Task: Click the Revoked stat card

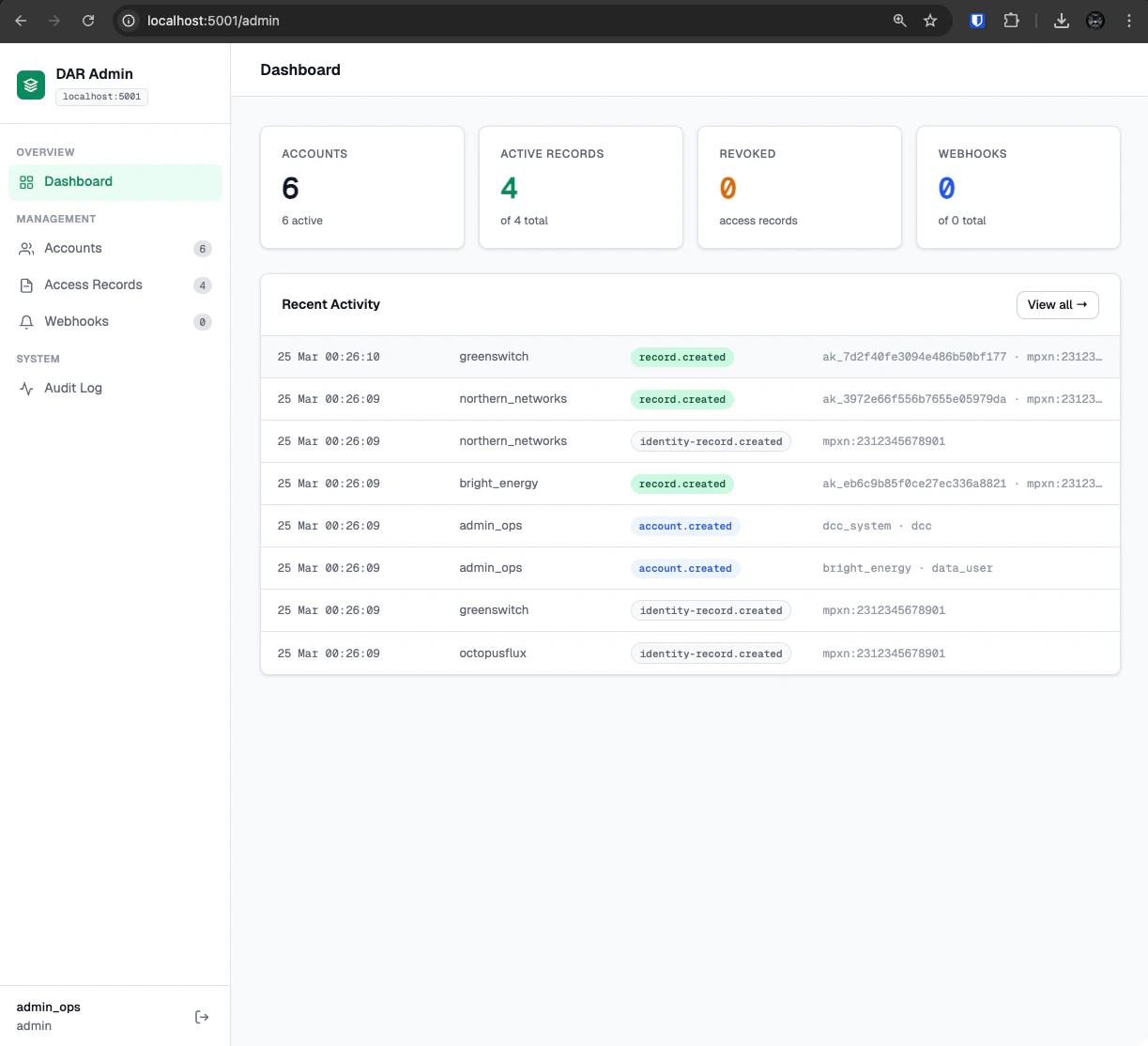Action: pyautogui.click(x=800, y=188)
